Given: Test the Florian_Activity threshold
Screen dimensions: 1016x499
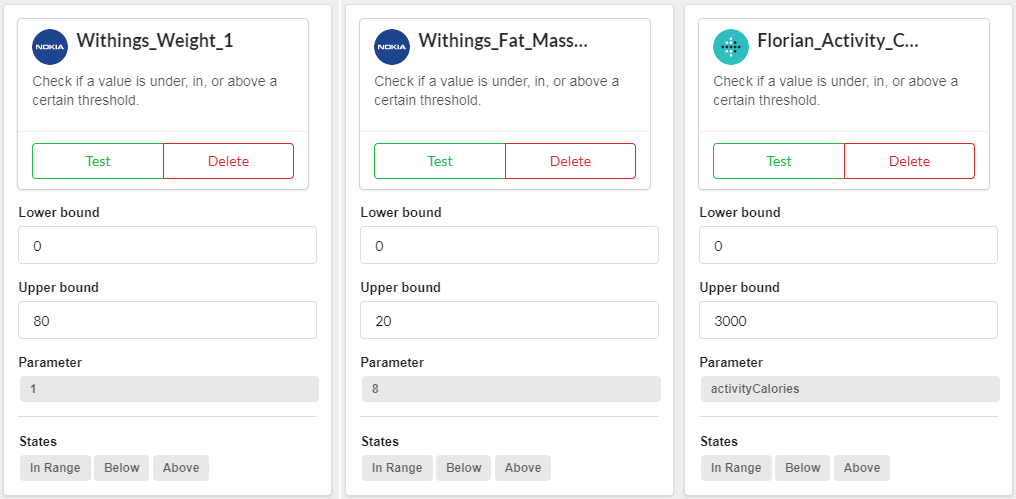Looking at the screenshot, I should (x=779, y=161).
